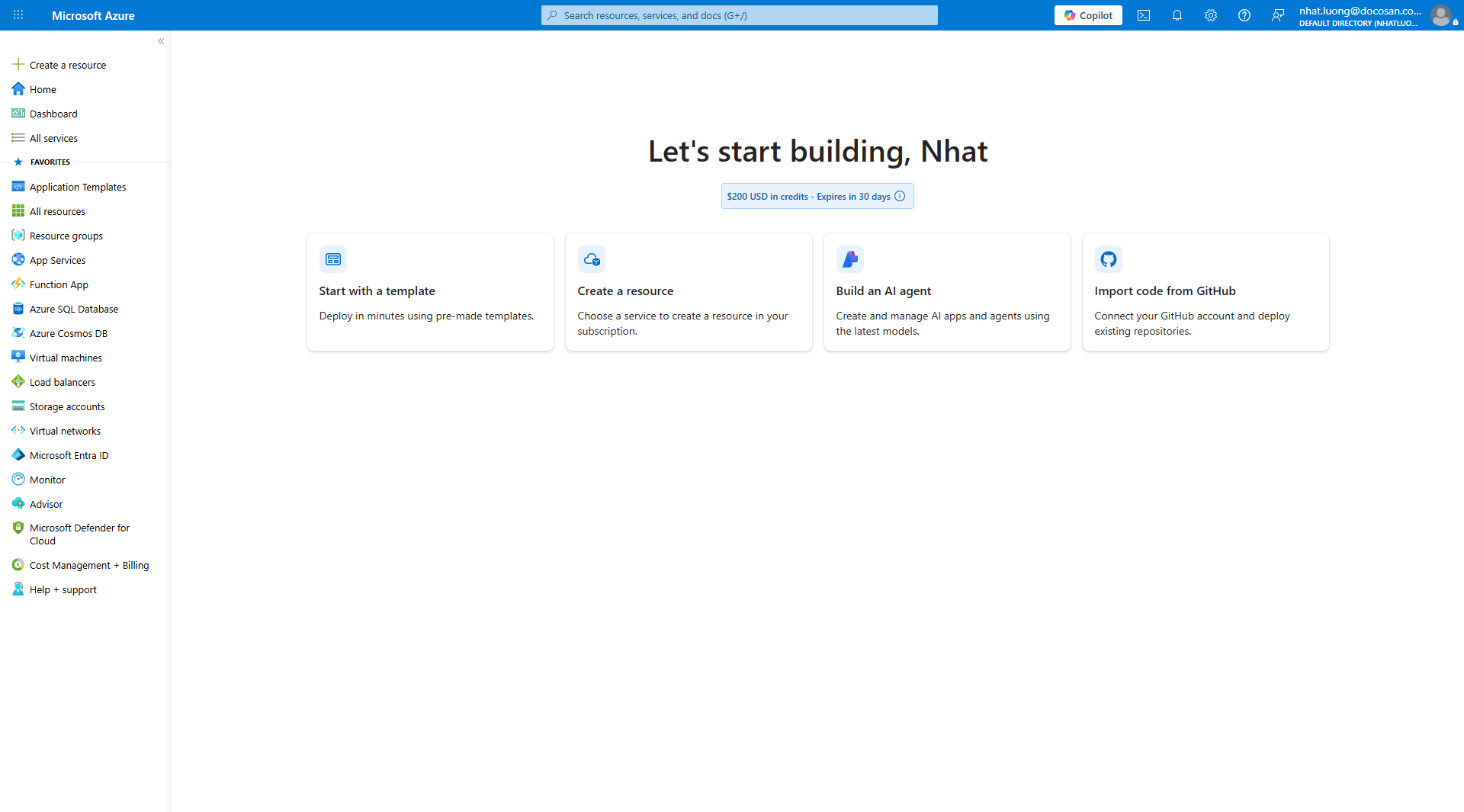
Task: Click the Load balancers diamond icon
Action: [18, 382]
